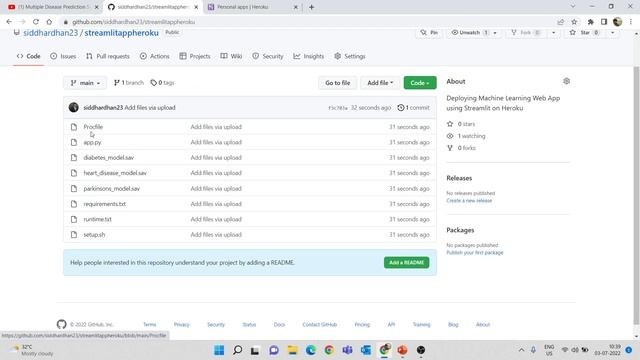Switch to the Heroku Personal apps tab
This screenshot has height=360, width=640.
(253, 7)
